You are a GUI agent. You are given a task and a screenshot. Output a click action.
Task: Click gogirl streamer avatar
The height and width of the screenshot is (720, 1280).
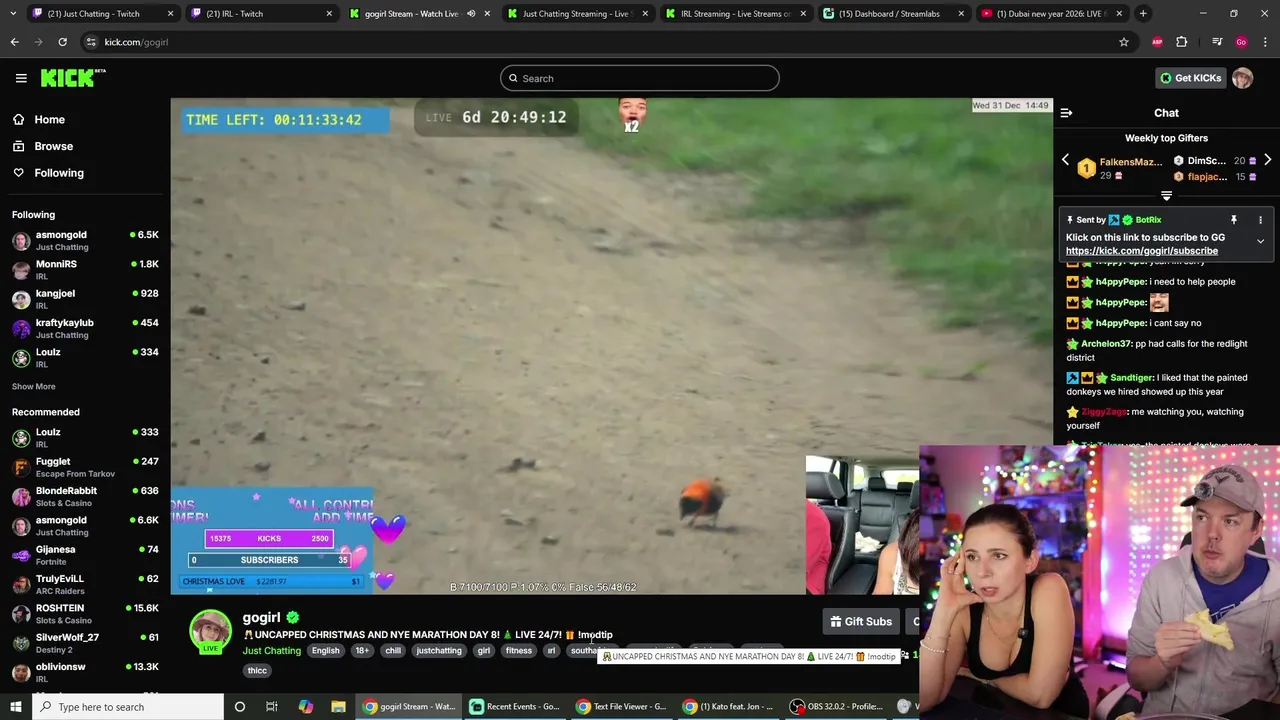[210, 632]
